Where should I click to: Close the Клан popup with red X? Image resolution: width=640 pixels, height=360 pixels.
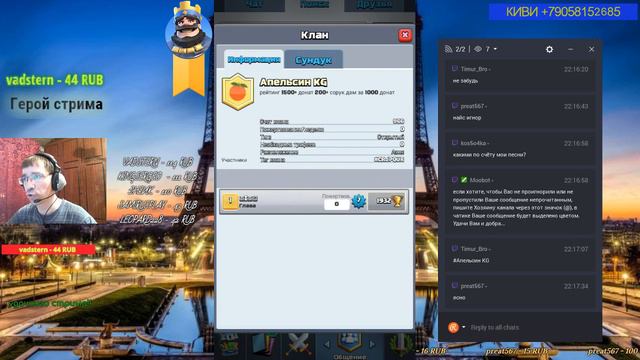tap(405, 35)
